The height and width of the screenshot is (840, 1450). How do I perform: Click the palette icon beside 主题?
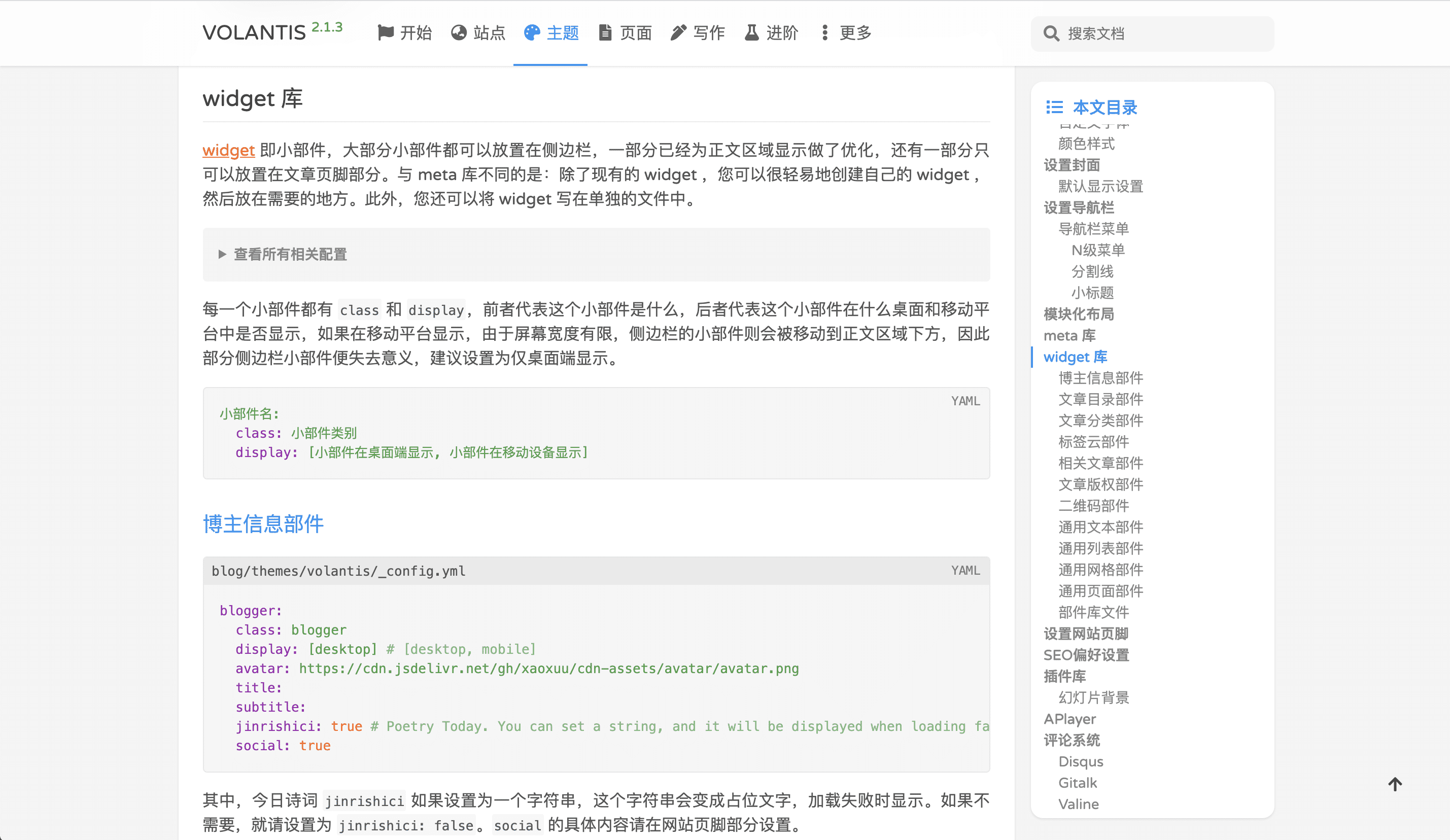pyautogui.click(x=532, y=33)
